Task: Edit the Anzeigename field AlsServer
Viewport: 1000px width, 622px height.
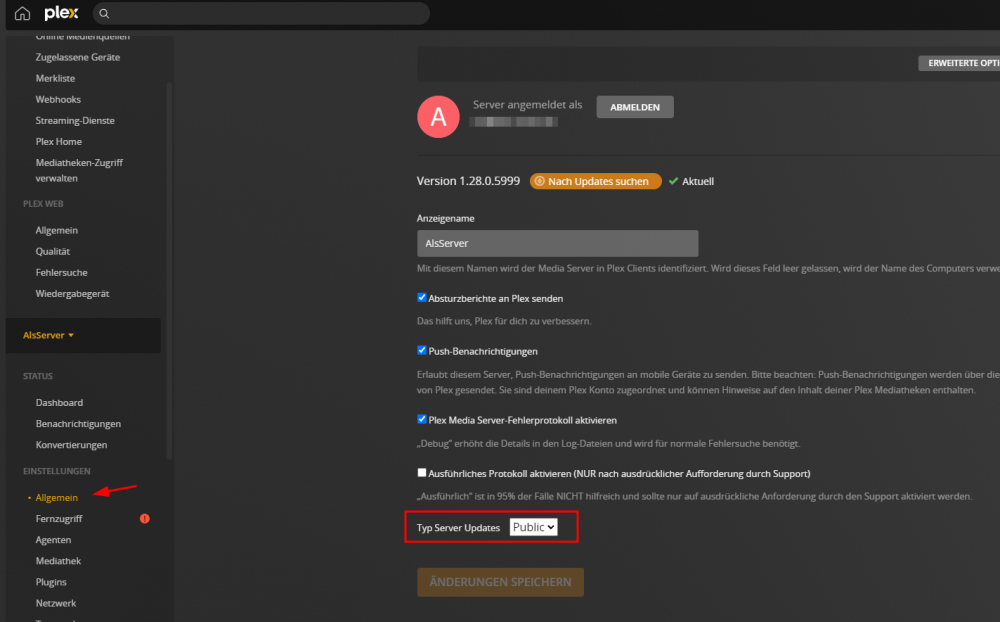Action: pos(557,243)
